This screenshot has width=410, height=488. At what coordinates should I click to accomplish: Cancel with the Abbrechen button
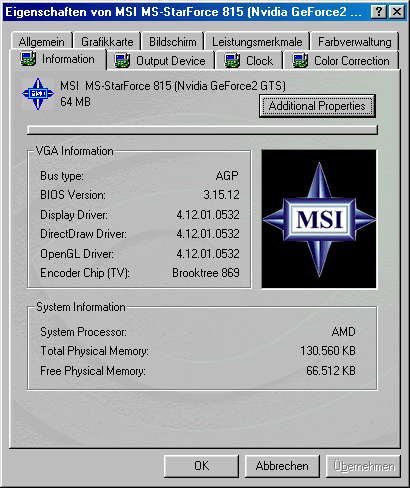pos(282,466)
